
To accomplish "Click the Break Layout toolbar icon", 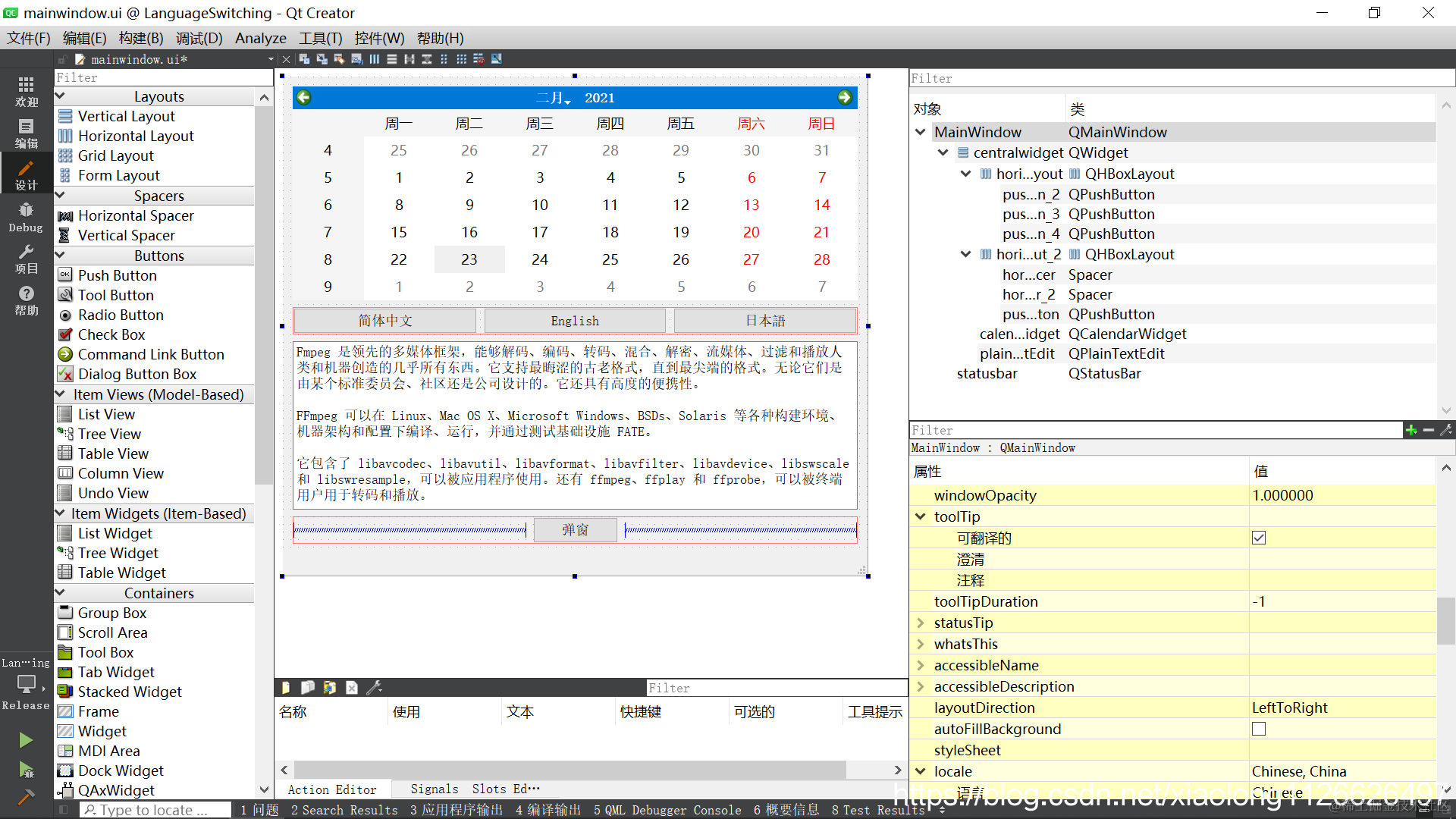I will click(x=479, y=59).
